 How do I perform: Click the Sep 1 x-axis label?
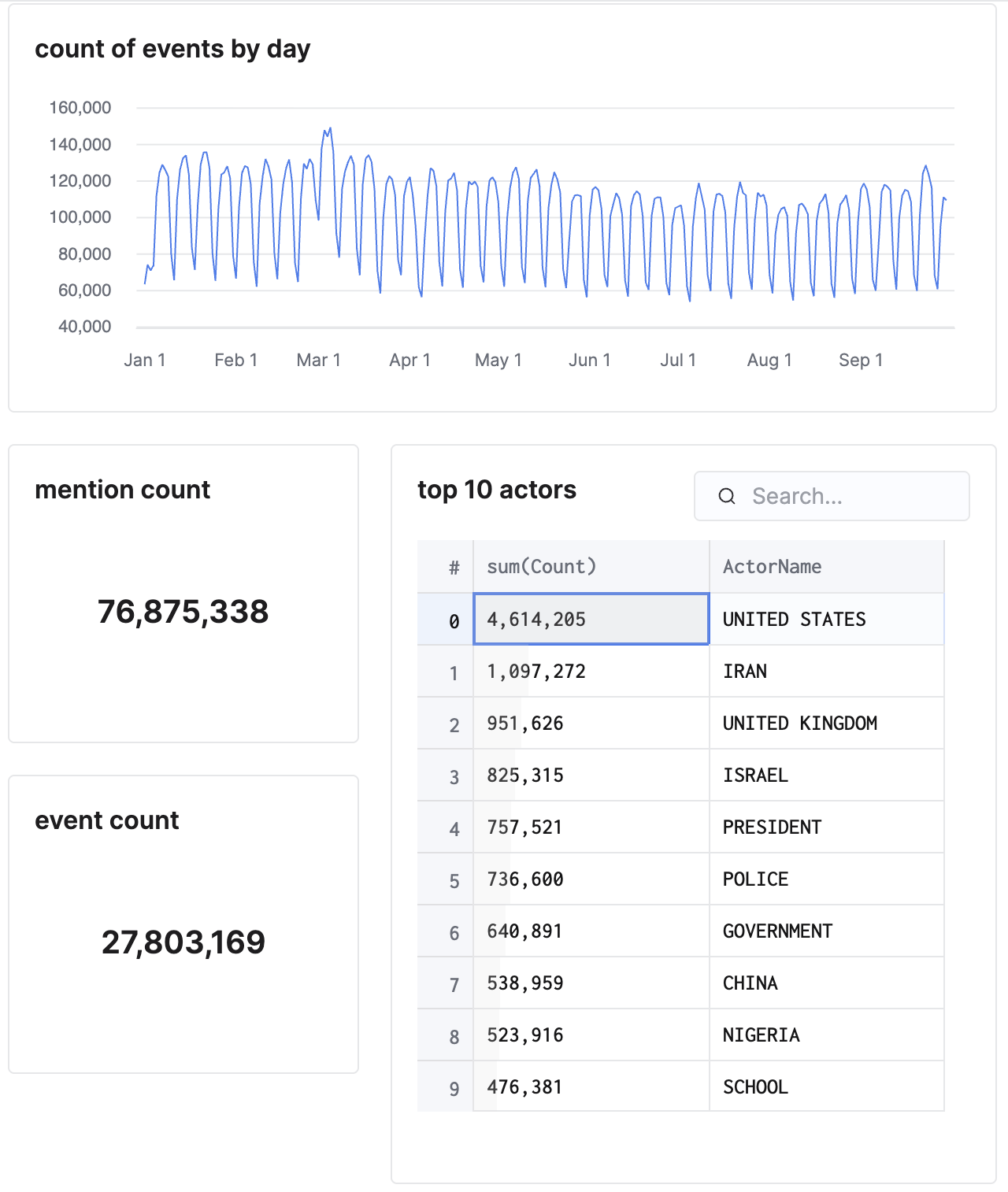pyautogui.click(x=861, y=360)
